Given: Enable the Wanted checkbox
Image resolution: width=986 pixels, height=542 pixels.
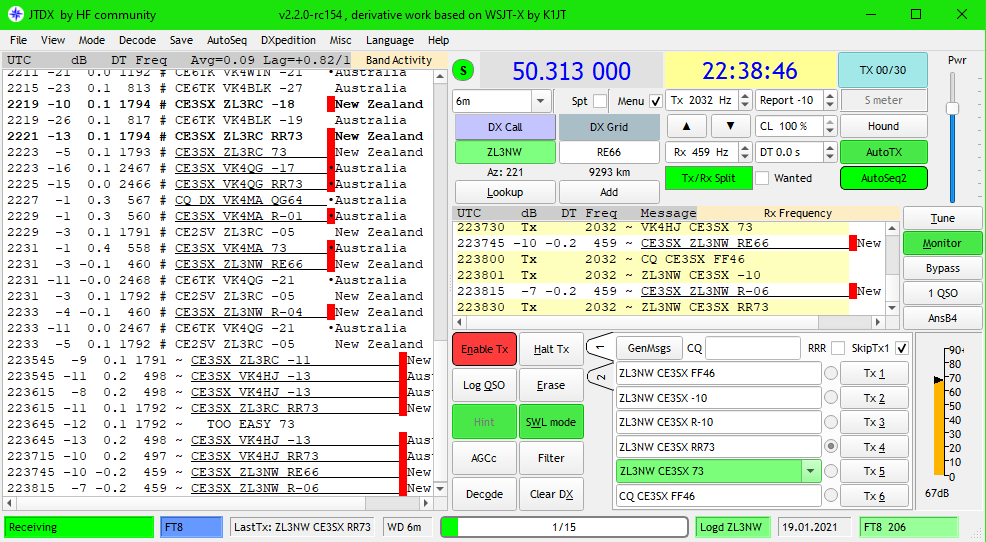Looking at the screenshot, I should (x=762, y=178).
